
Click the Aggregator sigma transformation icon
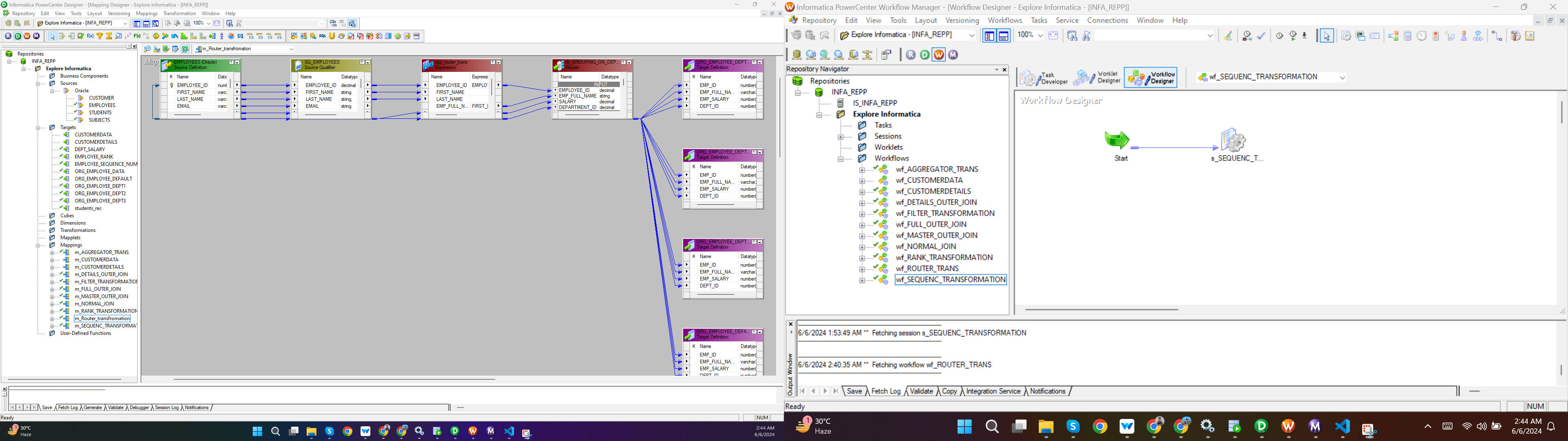[109, 36]
